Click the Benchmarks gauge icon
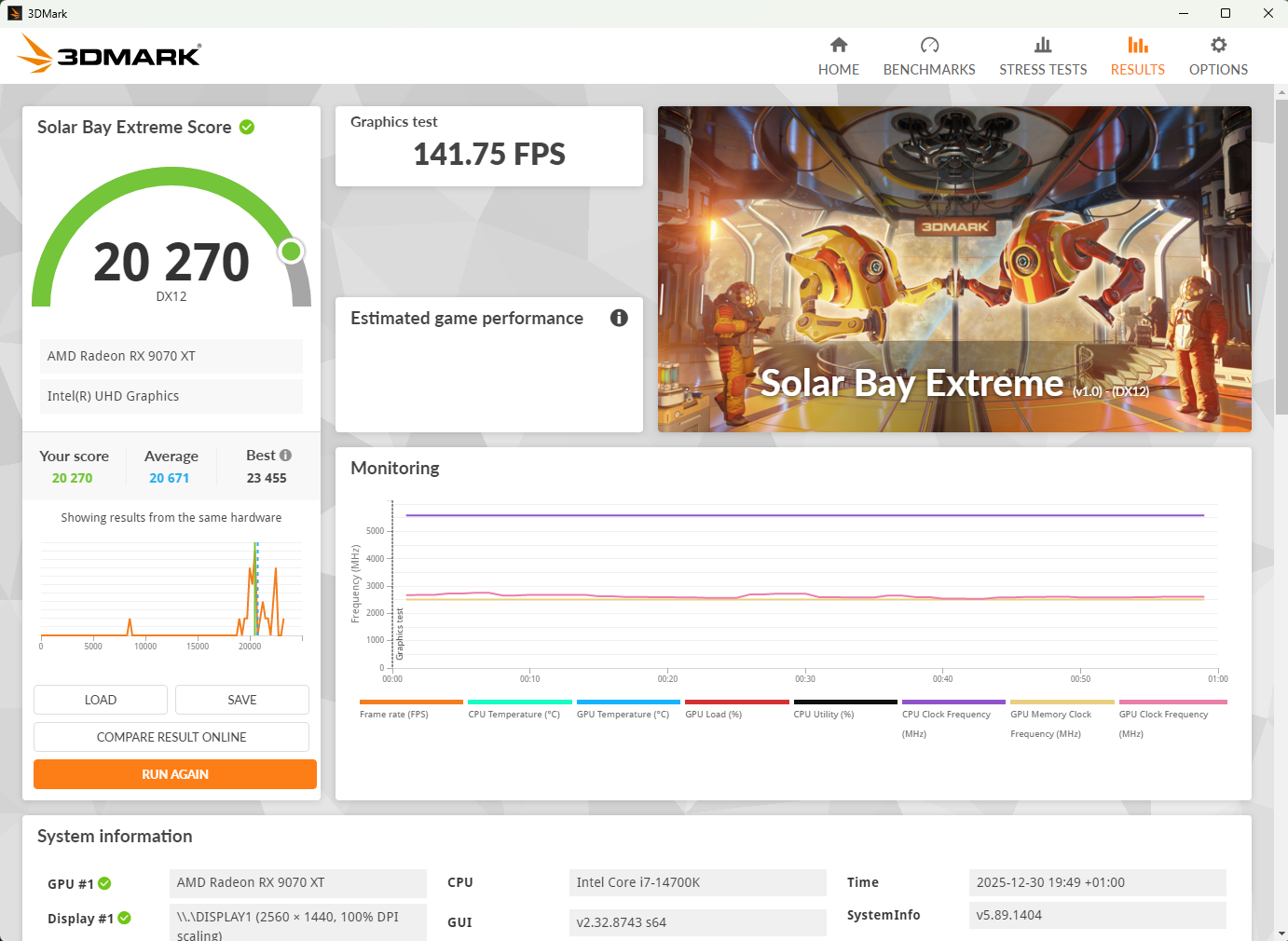The image size is (1288, 941). tap(929, 45)
